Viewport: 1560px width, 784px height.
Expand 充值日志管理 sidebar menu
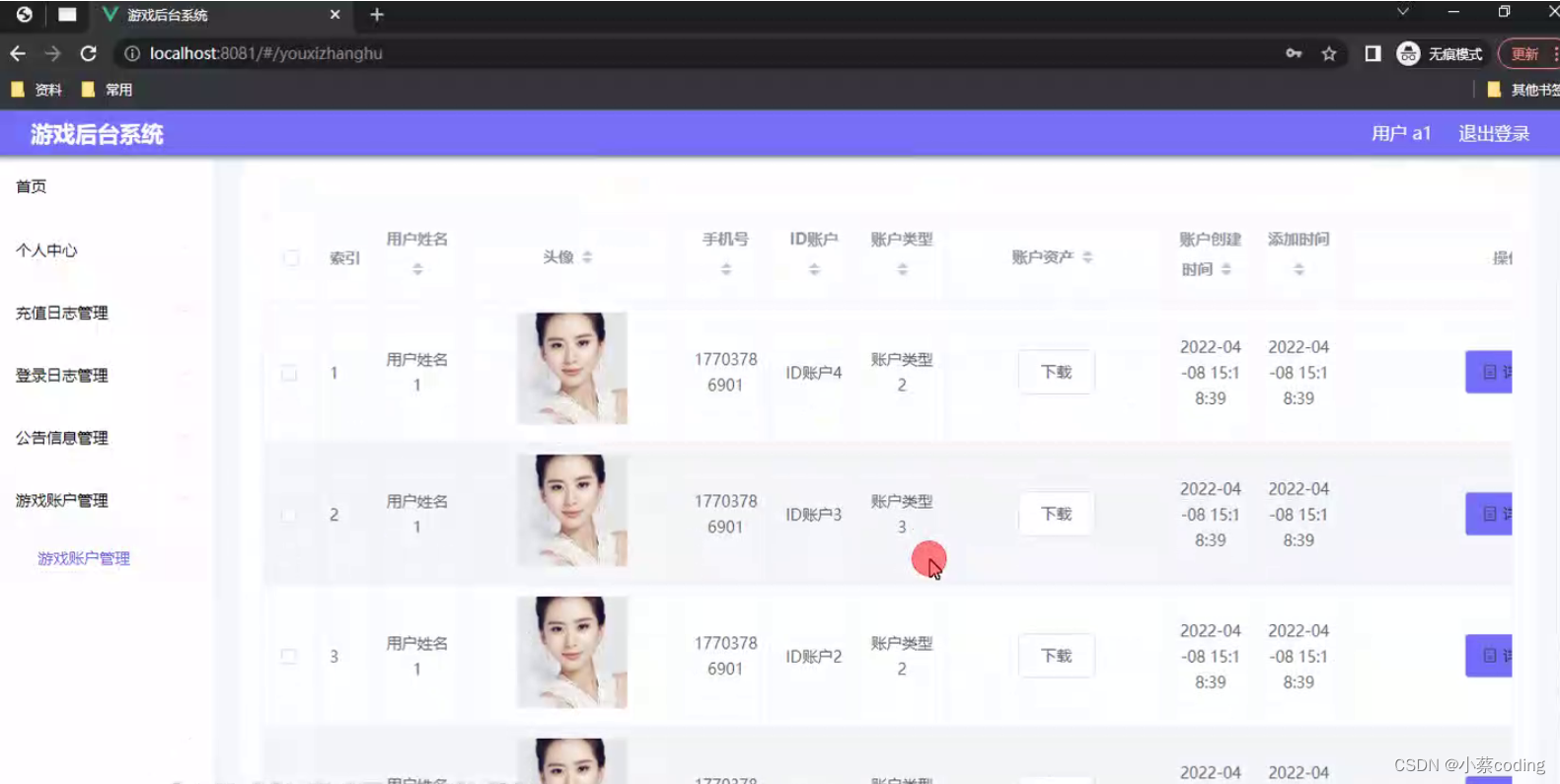coord(62,313)
